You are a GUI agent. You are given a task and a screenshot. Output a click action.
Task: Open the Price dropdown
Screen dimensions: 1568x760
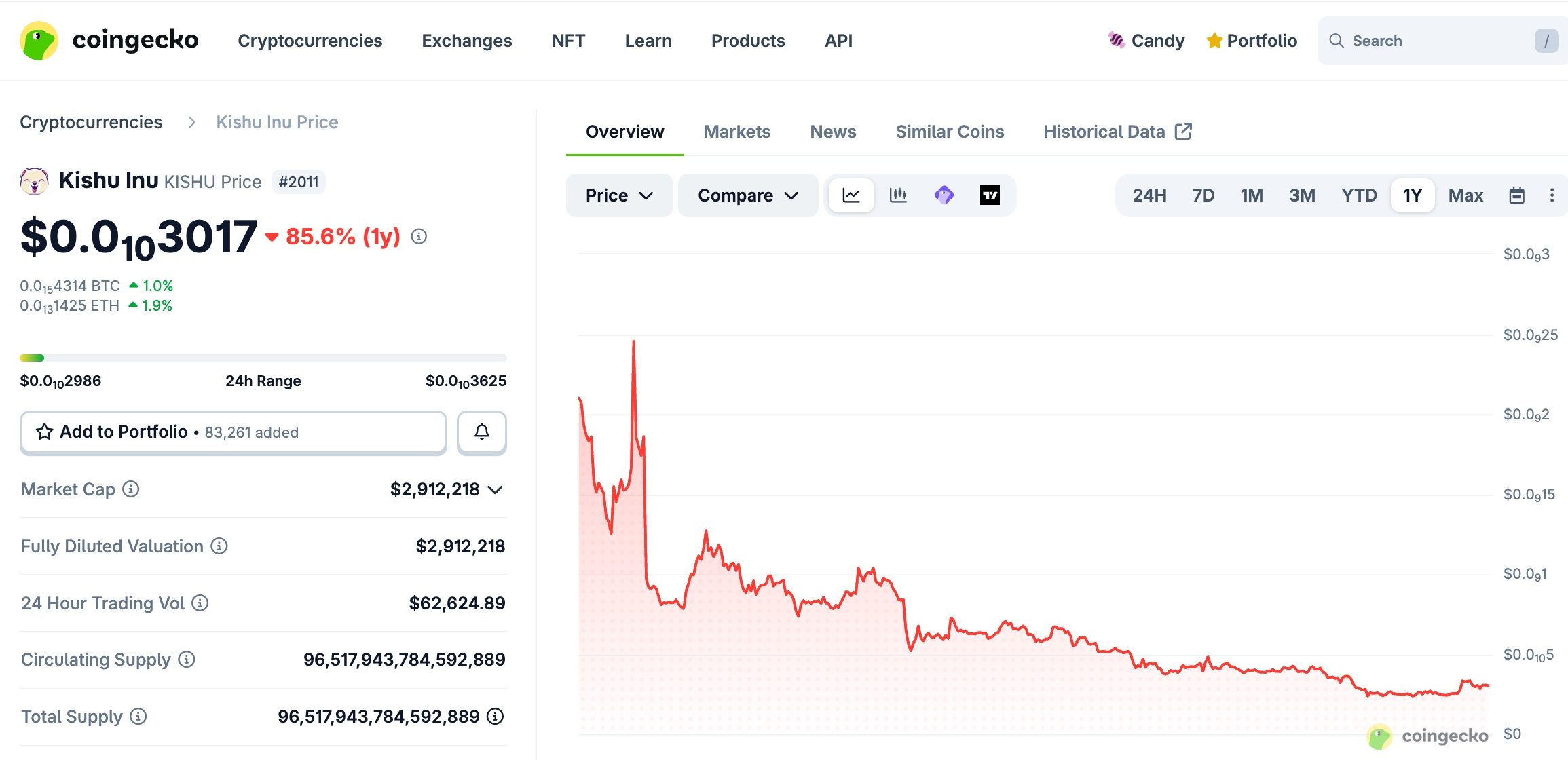[x=618, y=195]
